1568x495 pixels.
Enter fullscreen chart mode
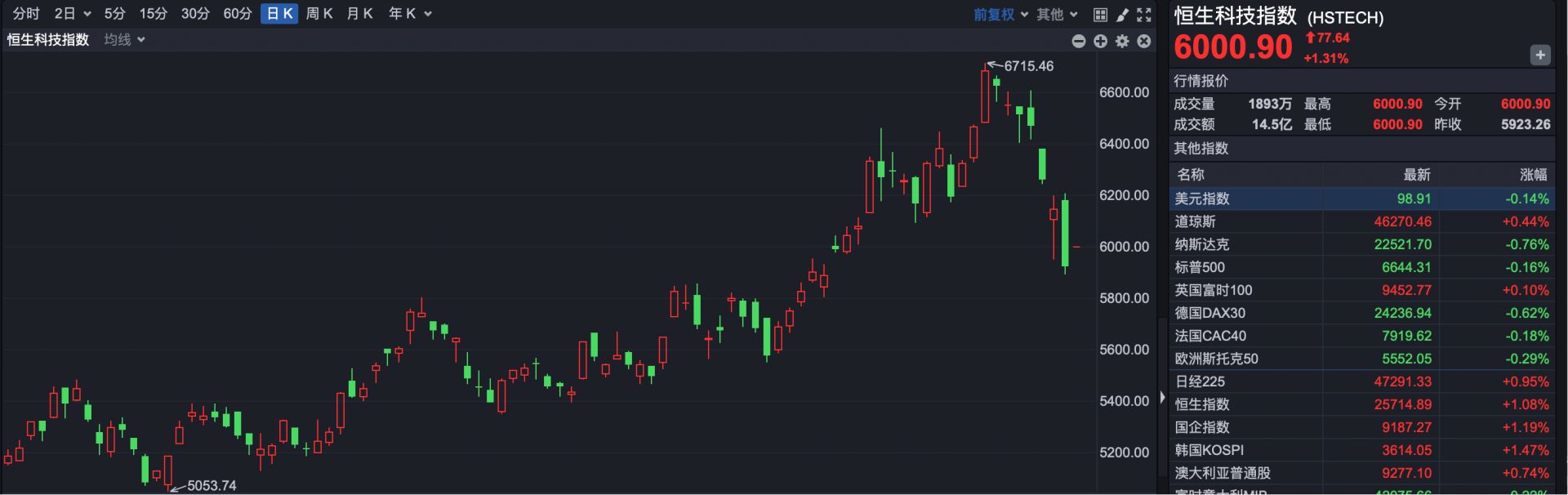1144,15
